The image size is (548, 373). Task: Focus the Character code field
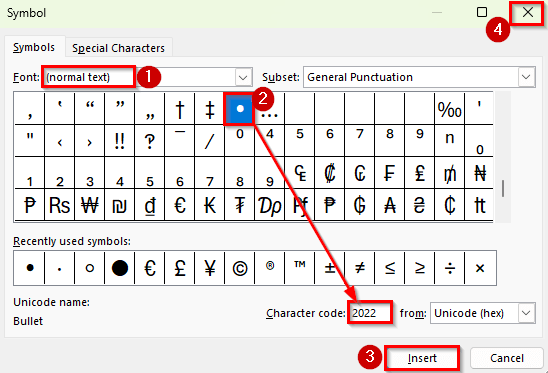click(370, 313)
